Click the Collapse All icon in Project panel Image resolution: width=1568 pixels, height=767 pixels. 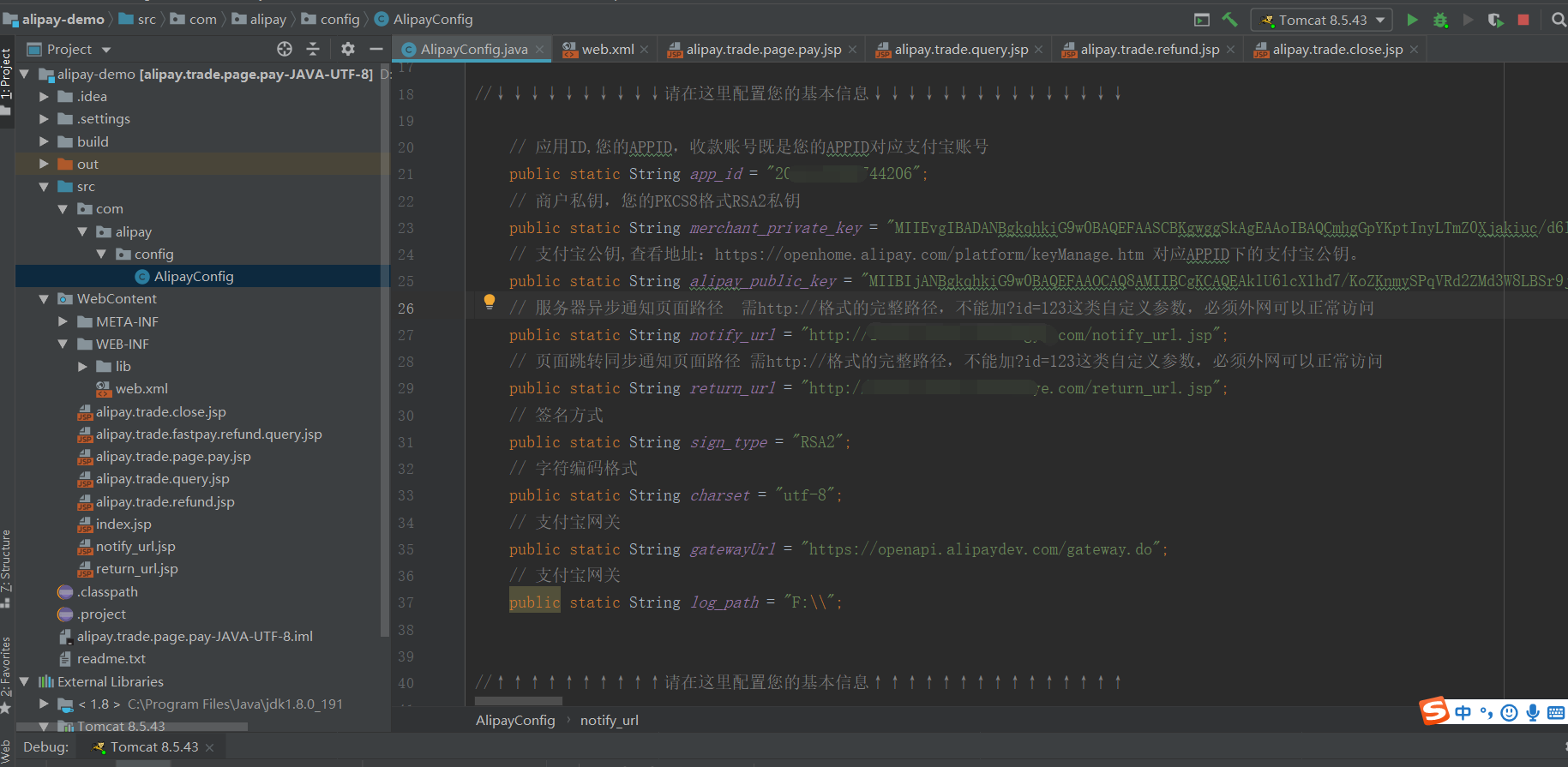tap(313, 49)
